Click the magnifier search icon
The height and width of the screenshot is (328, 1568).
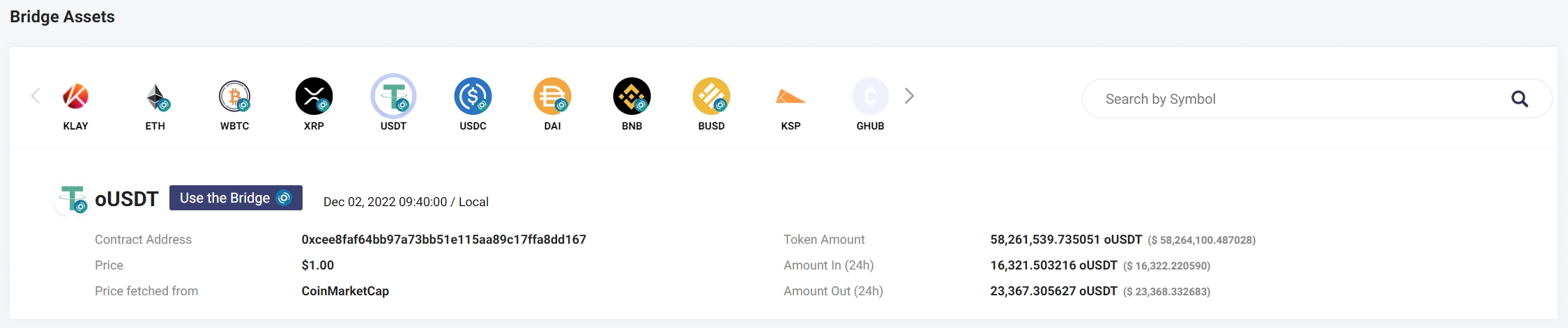click(x=1520, y=99)
